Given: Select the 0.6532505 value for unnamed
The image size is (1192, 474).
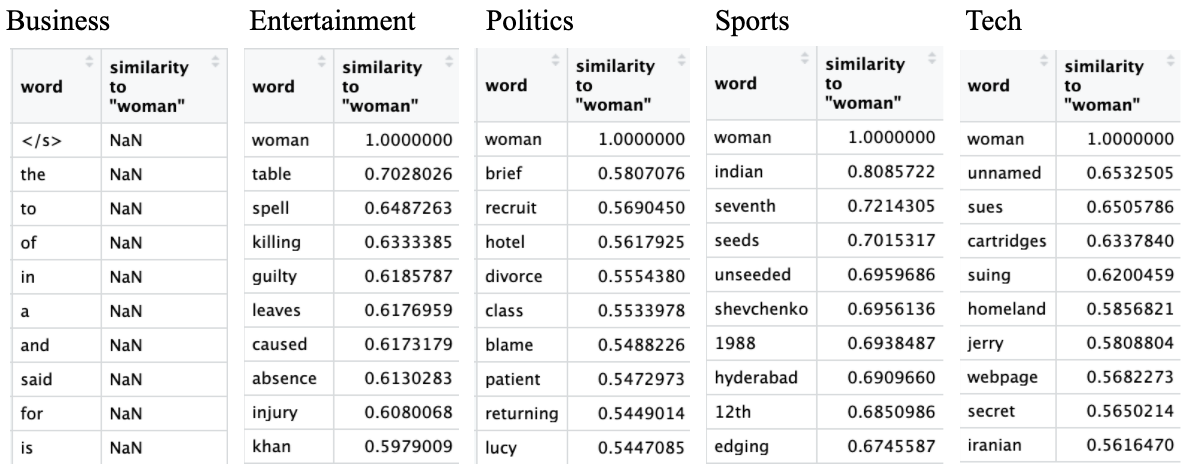Looking at the screenshot, I should (1132, 174).
